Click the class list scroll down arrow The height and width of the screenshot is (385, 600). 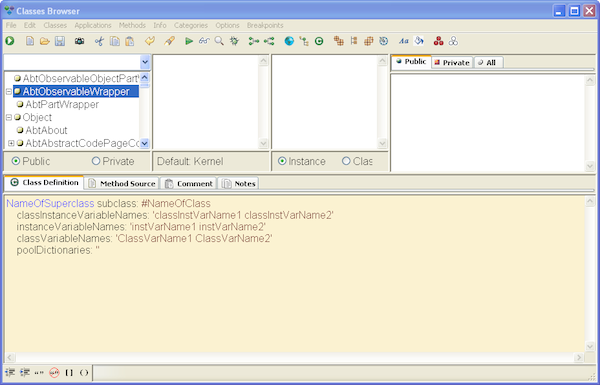[144, 144]
